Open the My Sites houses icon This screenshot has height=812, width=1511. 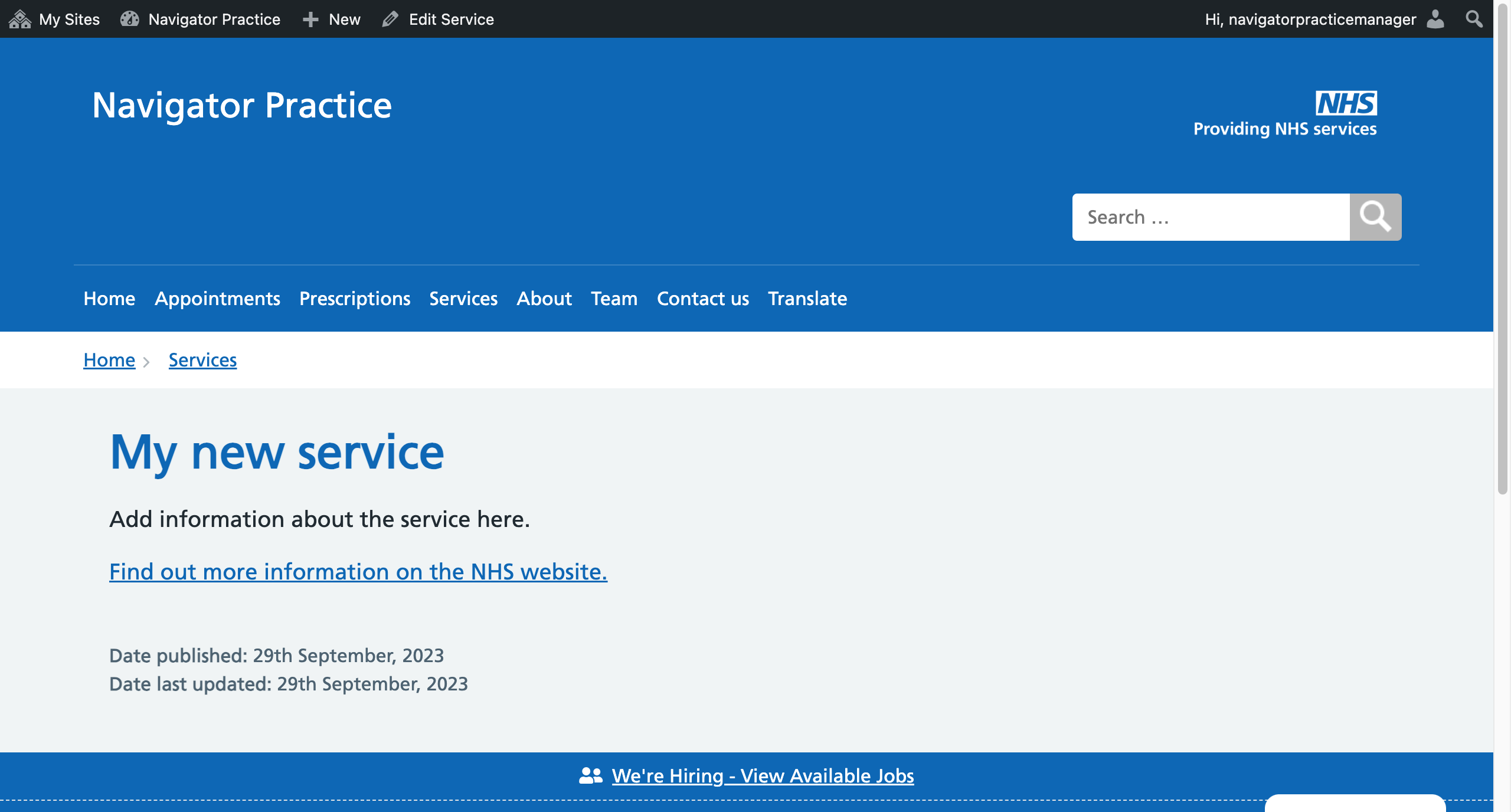click(20, 19)
